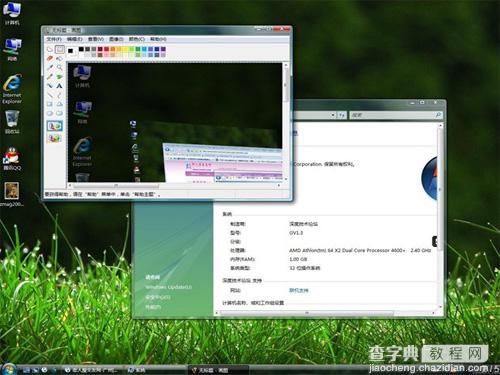Viewport: 500px width, 375px height.
Task: Select the Rectangle shape tool
Action: click(50, 104)
